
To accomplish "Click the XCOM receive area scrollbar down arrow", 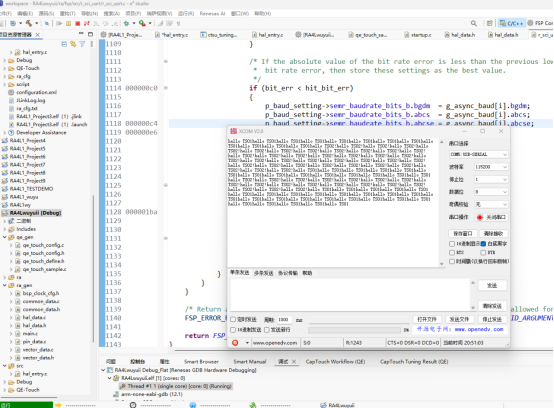I will [x=441, y=264].
